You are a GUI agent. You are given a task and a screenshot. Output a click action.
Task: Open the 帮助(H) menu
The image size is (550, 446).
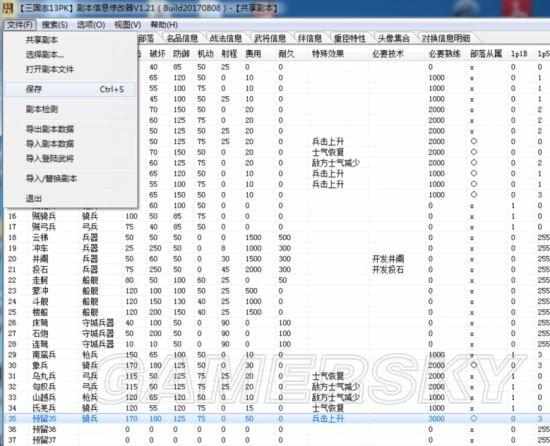pyautogui.click(x=164, y=25)
